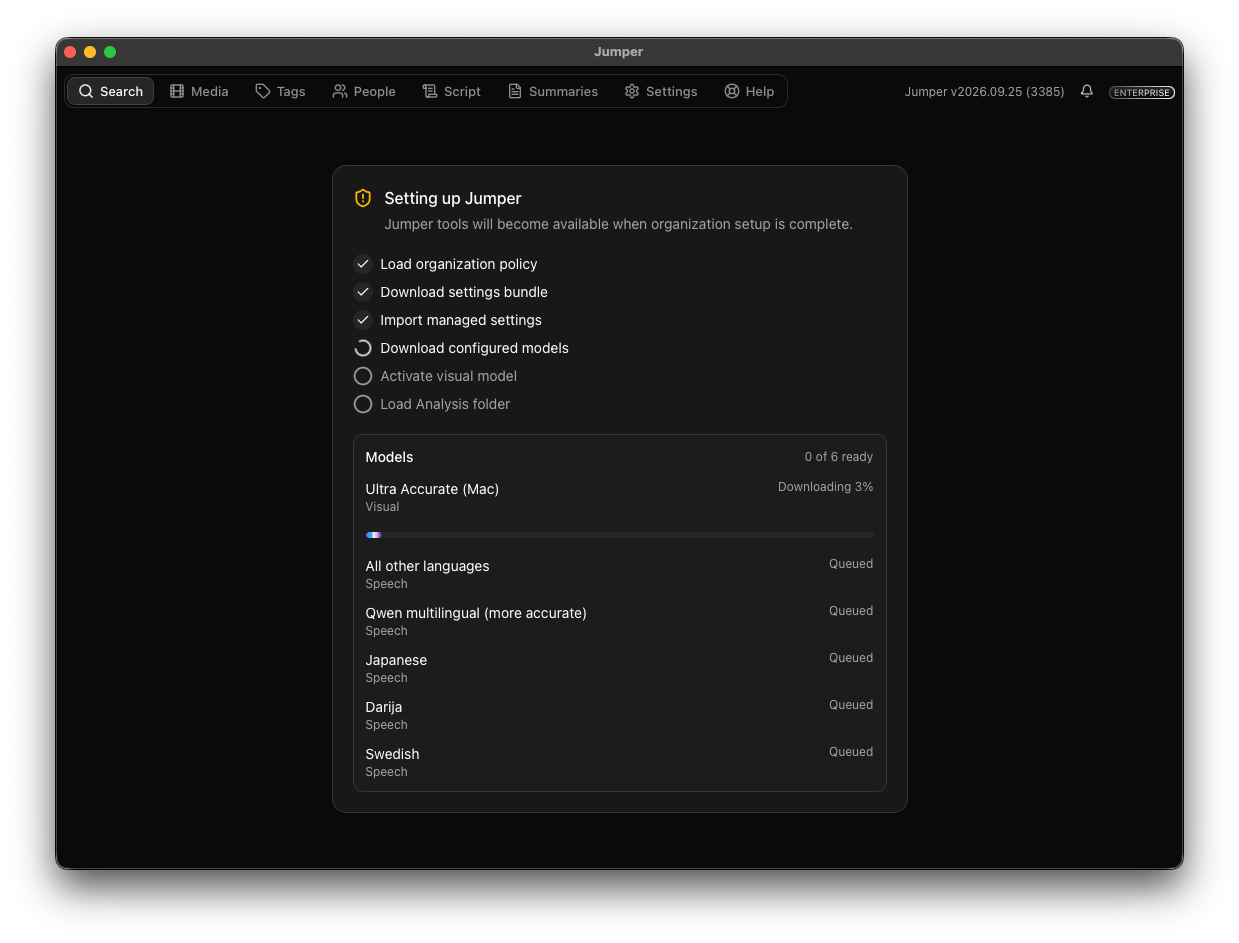
Task: Click the '0 of 6 ready' status
Action: pyautogui.click(x=839, y=457)
